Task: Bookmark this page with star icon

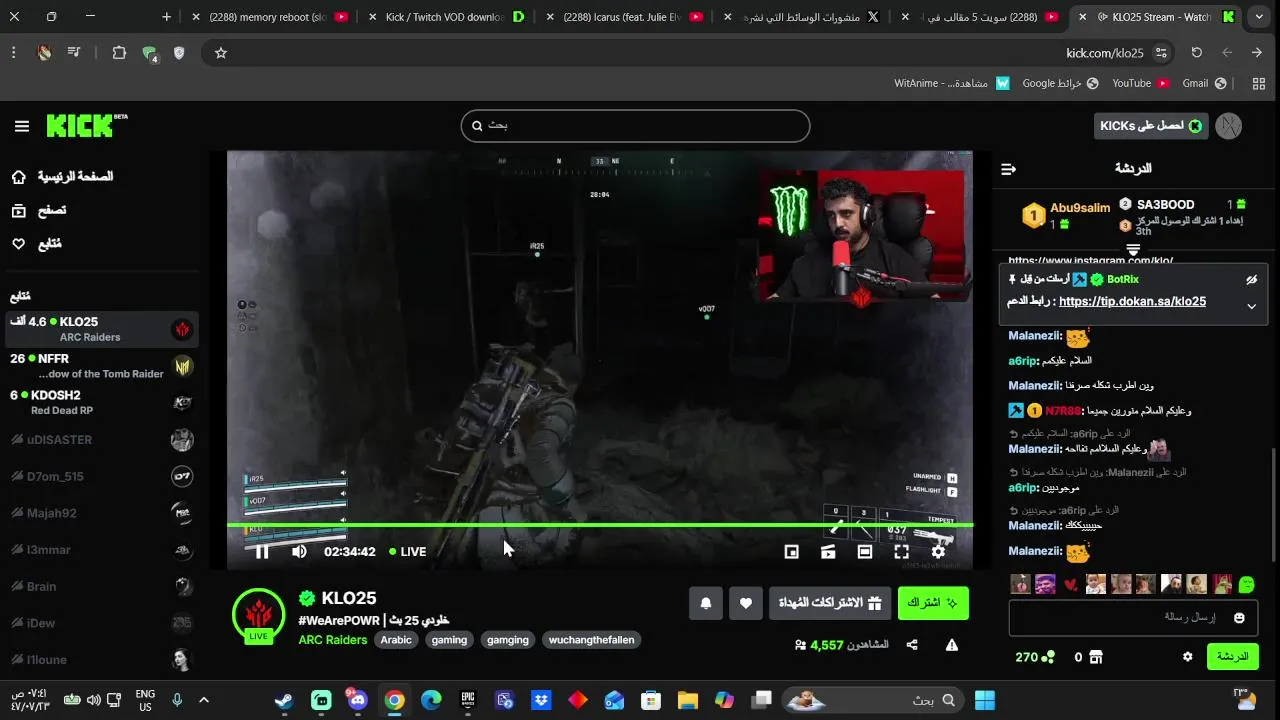Action: [x=221, y=53]
